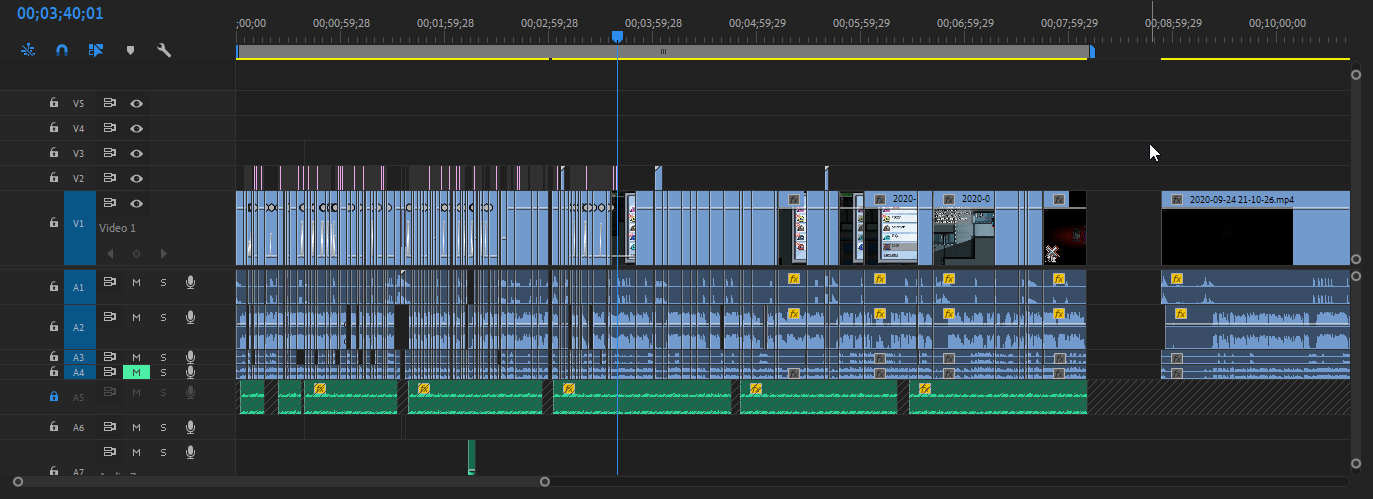
Task: Go to previous keyframe arrow on V1
Action: tap(110, 253)
